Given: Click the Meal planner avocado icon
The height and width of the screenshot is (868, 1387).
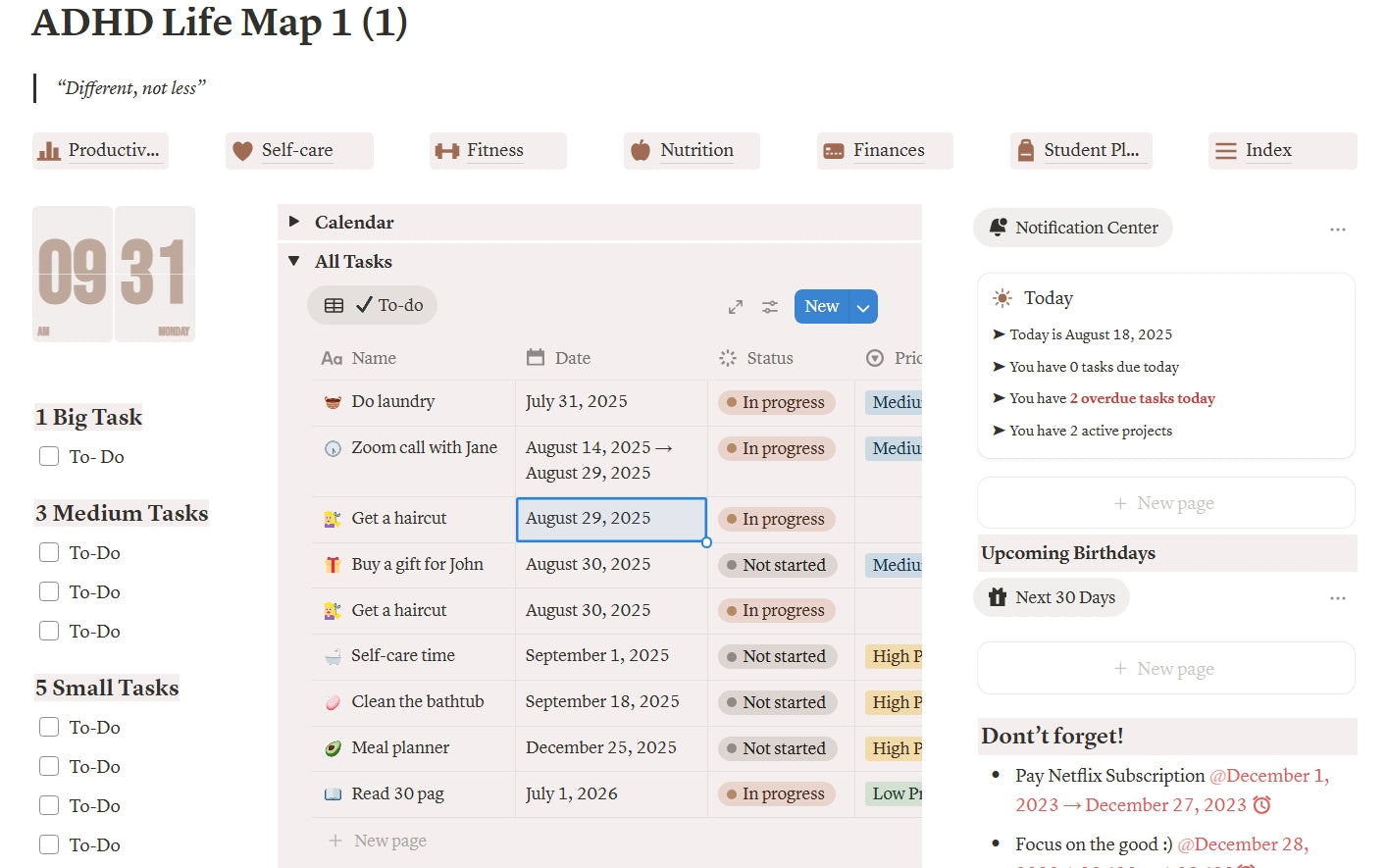Looking at the screenshot, I should click(333, 748).
